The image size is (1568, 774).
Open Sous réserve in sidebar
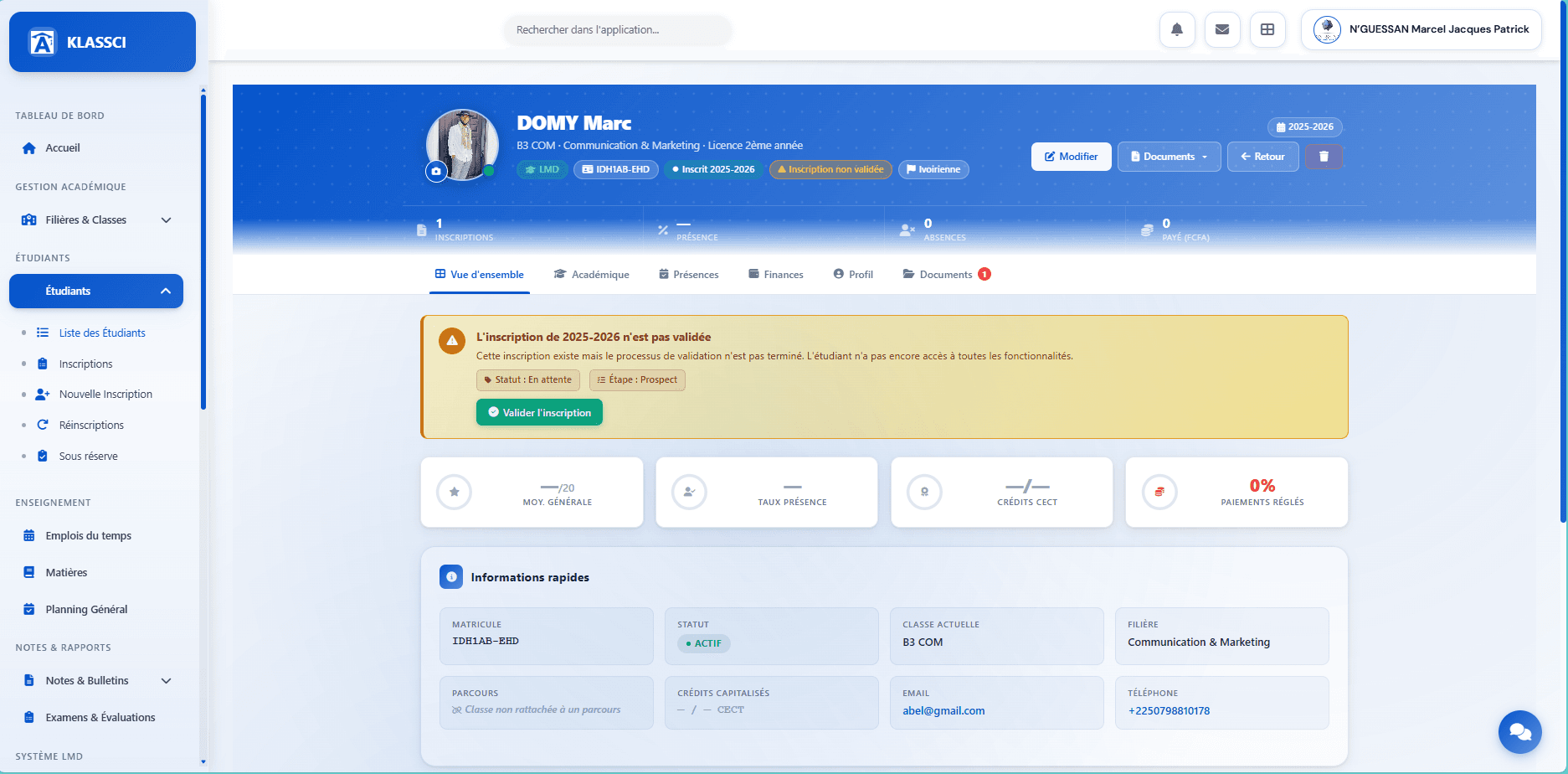click(88, 456)
